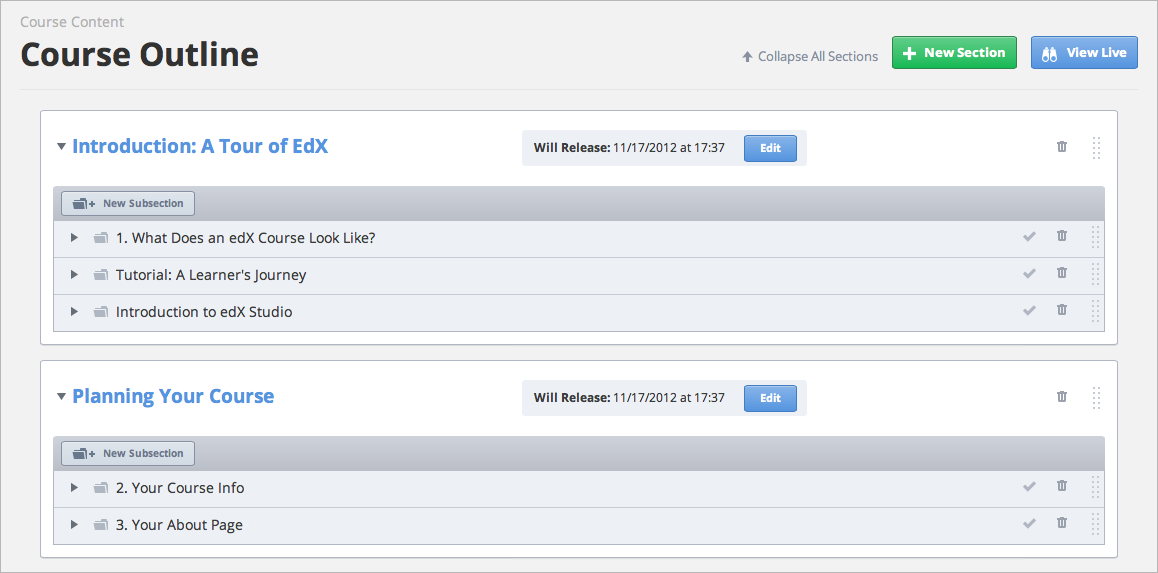The height and width of the screenshot is (573, 1158).
Task: Edit release date for Introduction section
Action: [x=770, y=148]
